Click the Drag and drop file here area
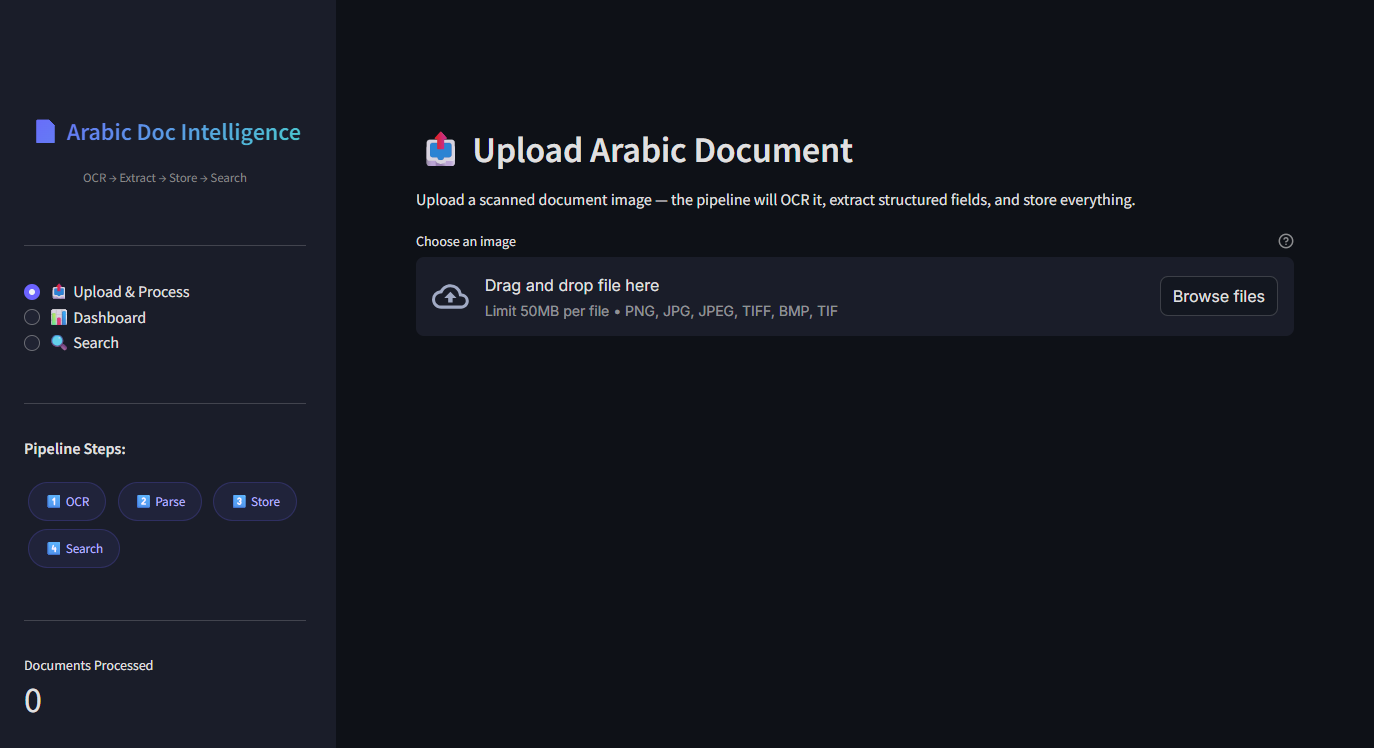The image size is (1374, 748). [x=855, y=296]
